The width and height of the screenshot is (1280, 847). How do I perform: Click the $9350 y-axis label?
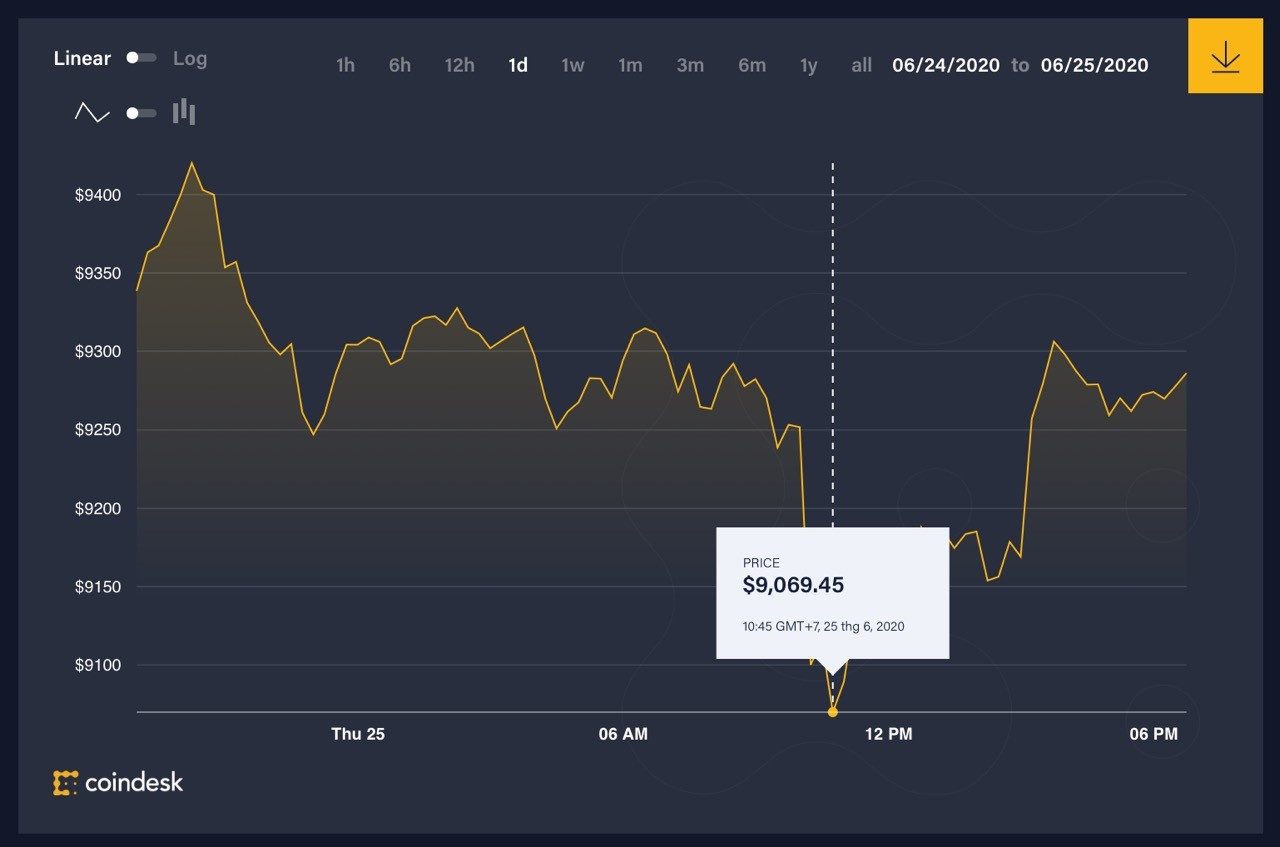[x=98, y=273]
